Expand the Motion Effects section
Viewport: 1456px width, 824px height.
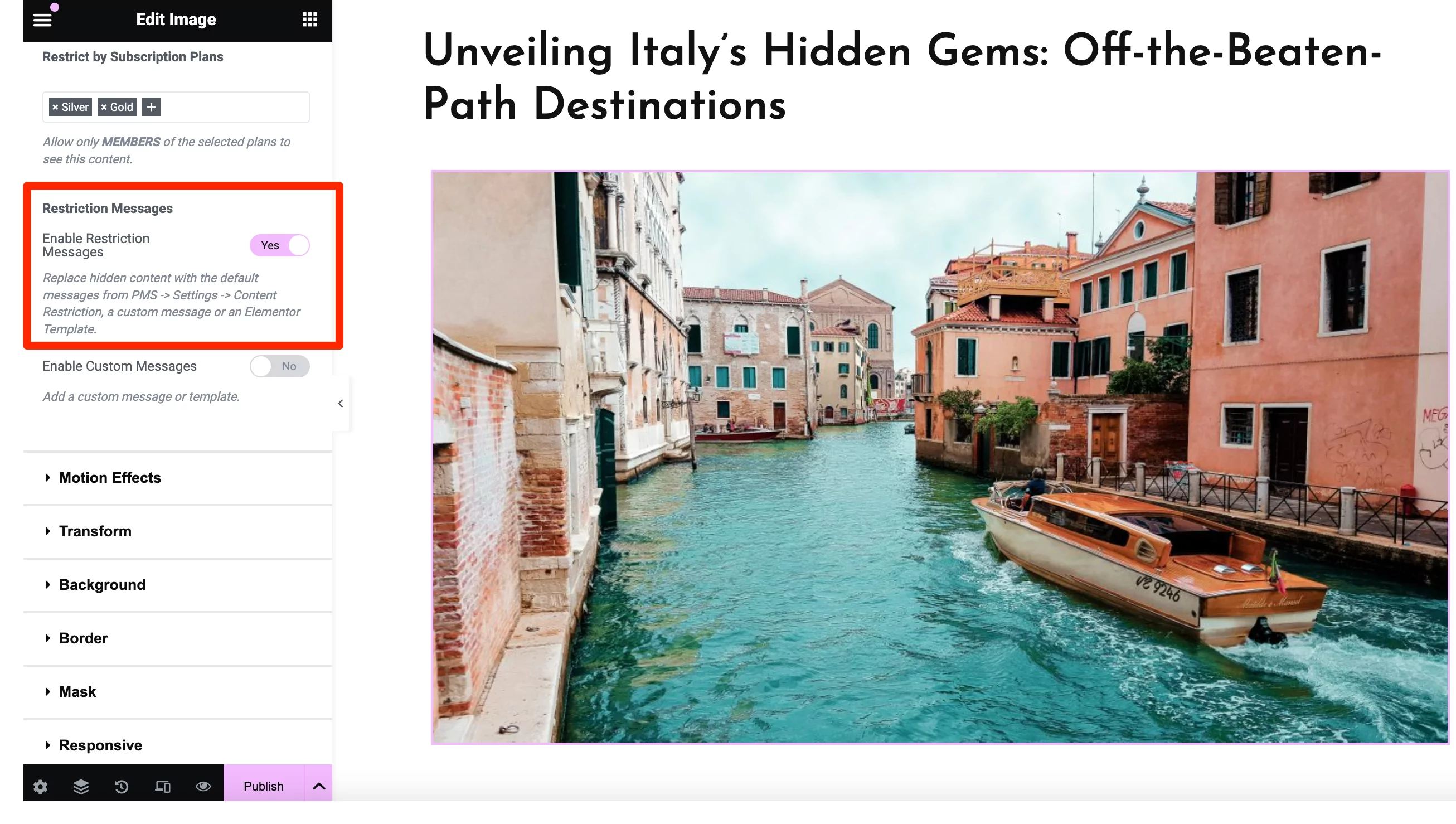(109, 477)
